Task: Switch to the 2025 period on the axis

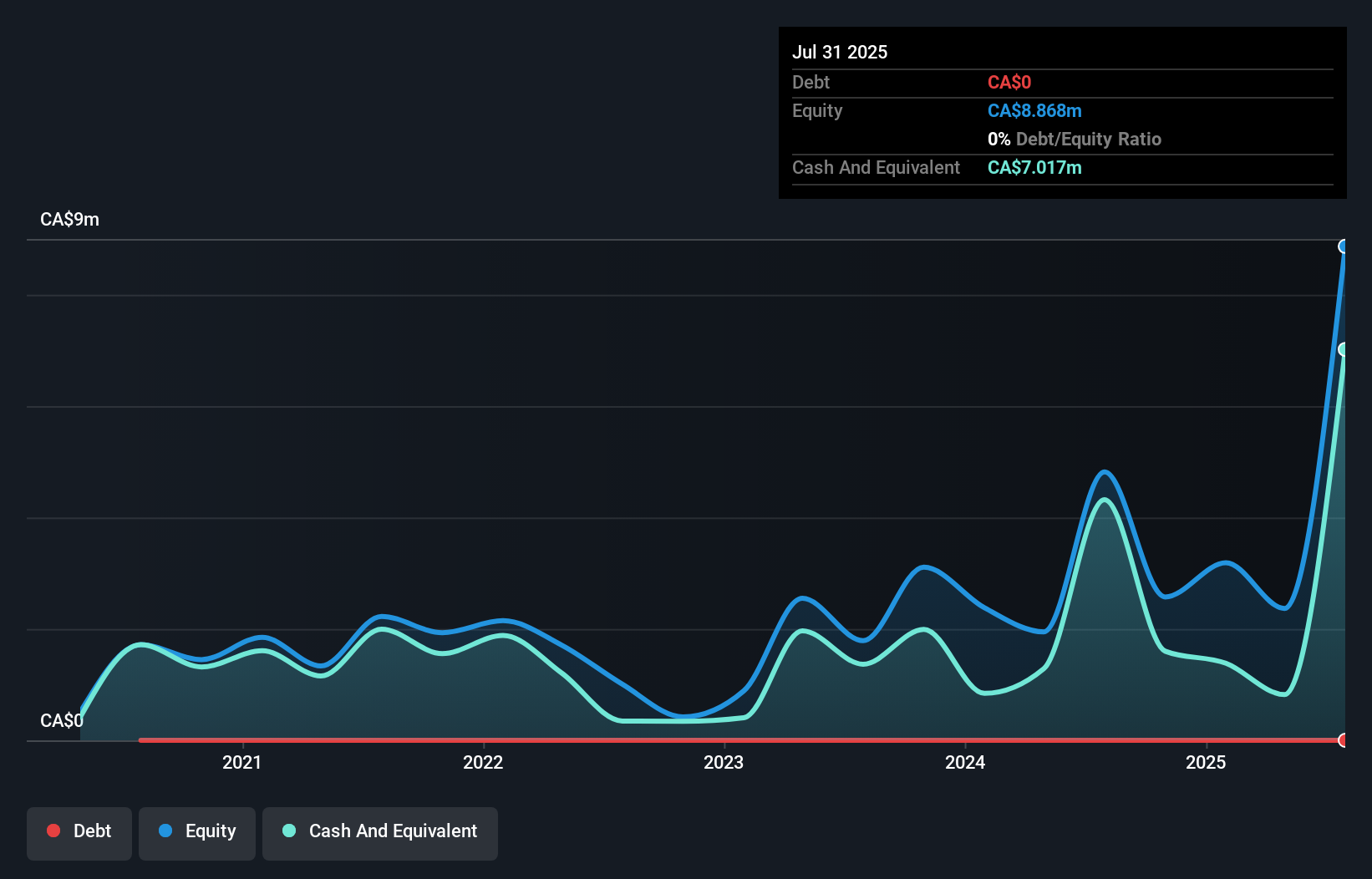Action: tap(1207, 762)
